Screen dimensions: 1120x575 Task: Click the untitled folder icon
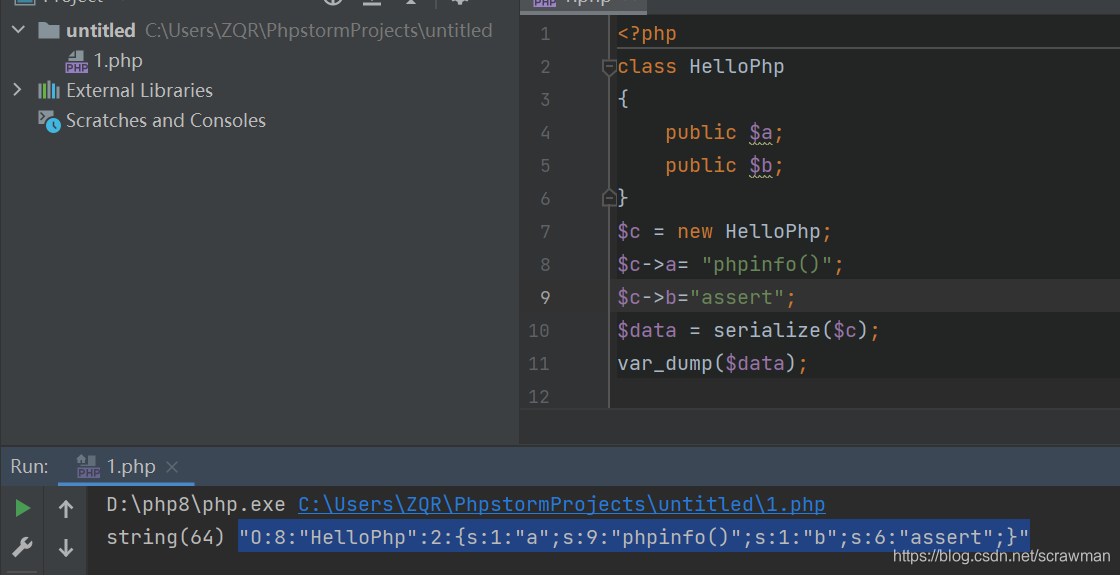click(49, 30)
